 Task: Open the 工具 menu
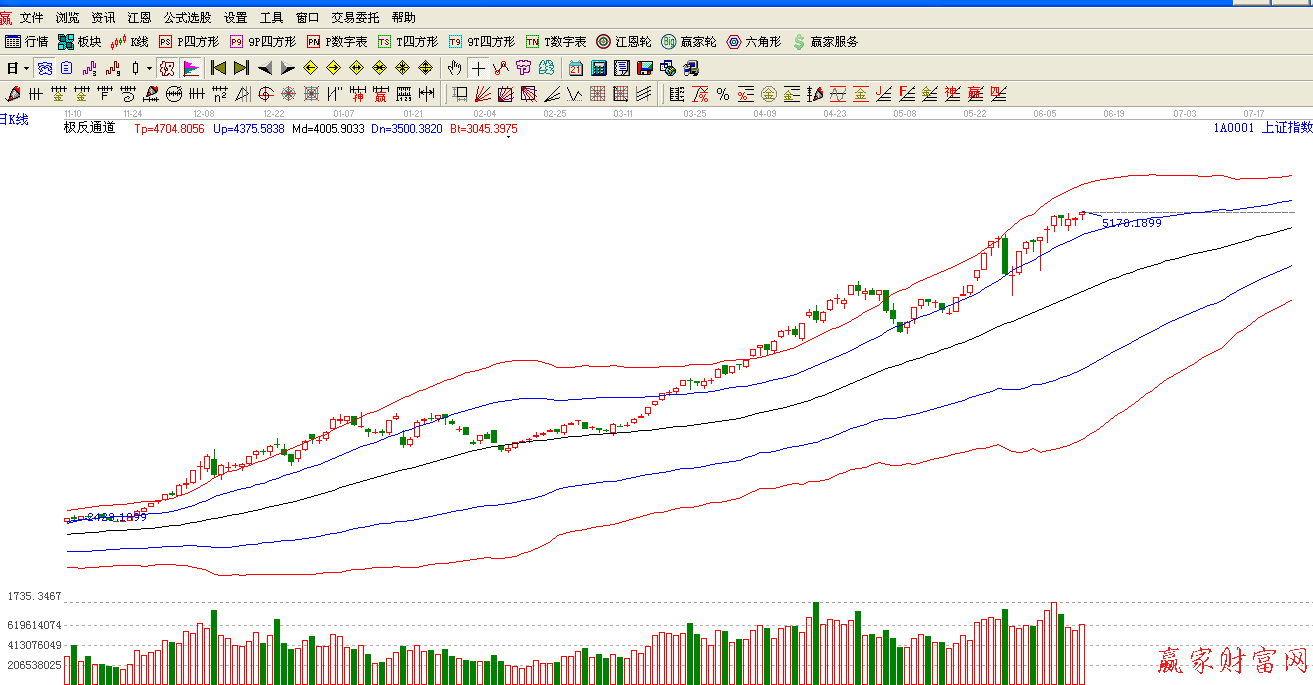[271, 18]
